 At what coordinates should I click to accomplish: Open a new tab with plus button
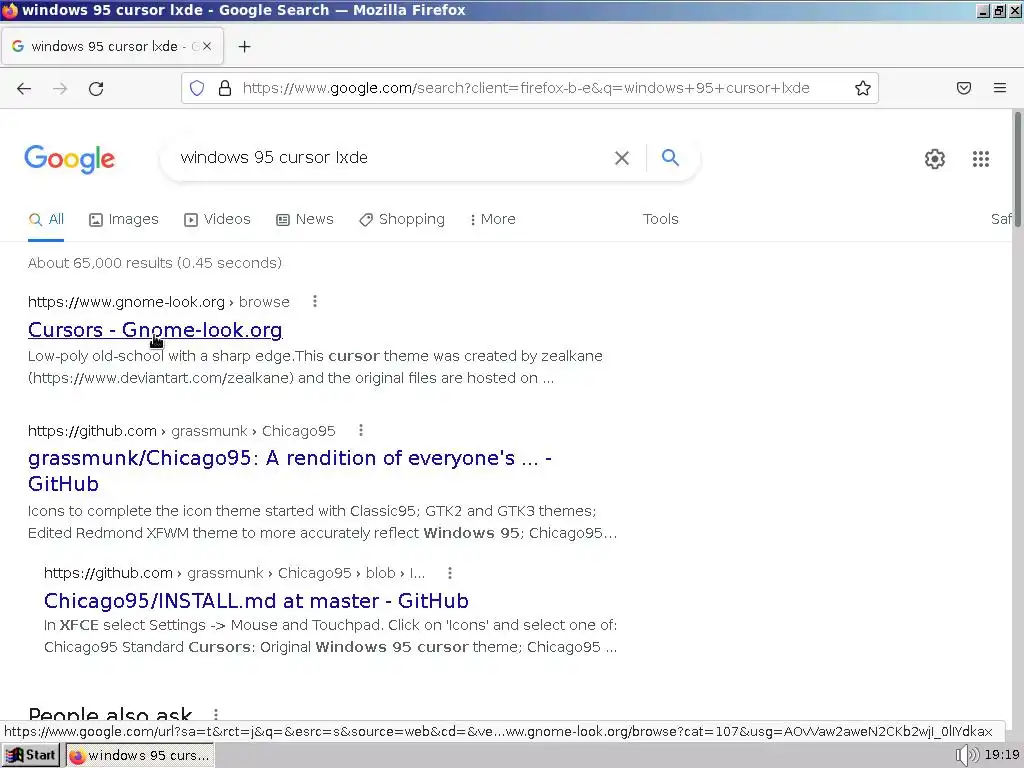point(244,46)
